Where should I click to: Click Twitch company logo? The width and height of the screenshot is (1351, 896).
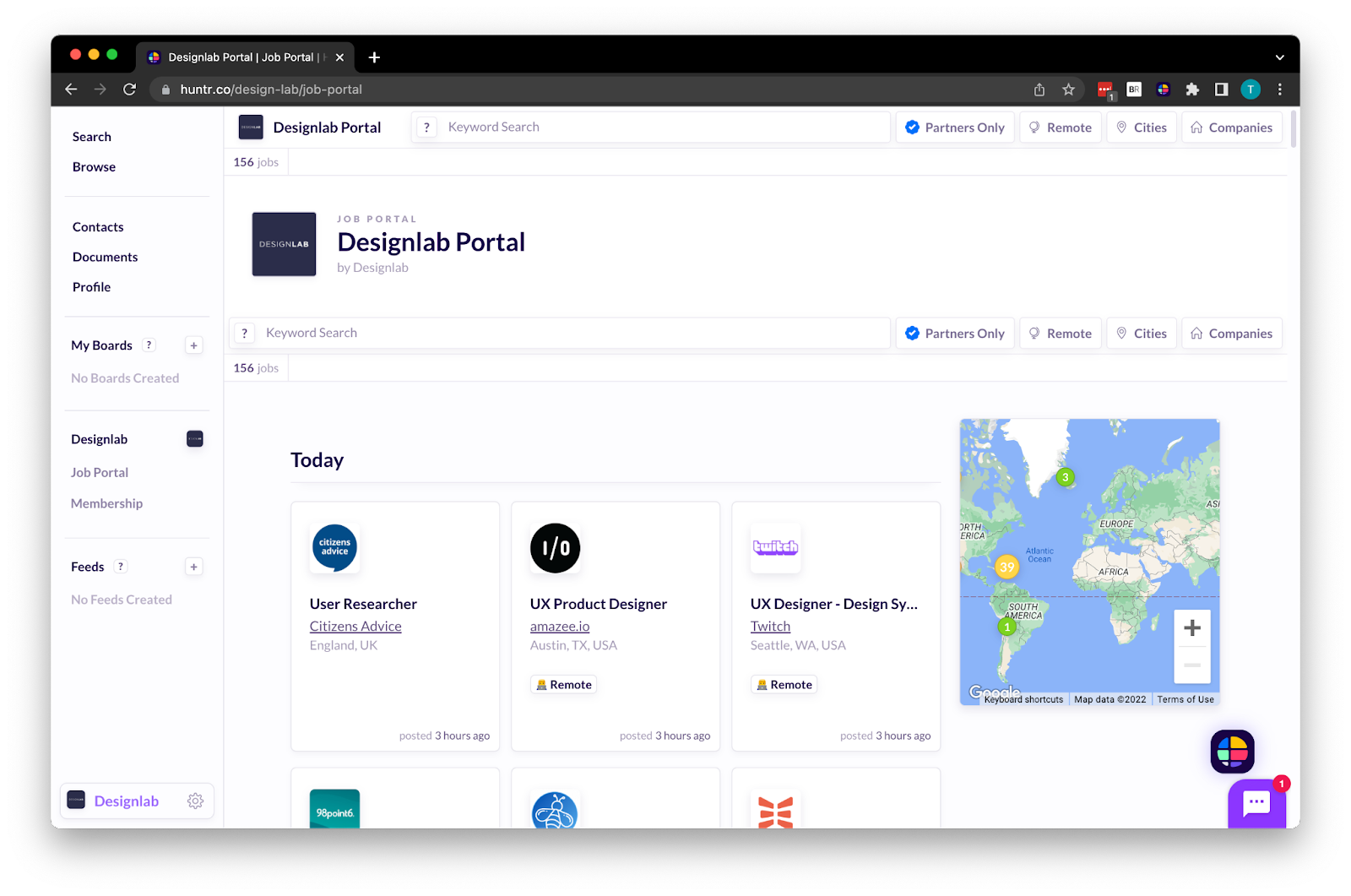[x=775, y=547]
